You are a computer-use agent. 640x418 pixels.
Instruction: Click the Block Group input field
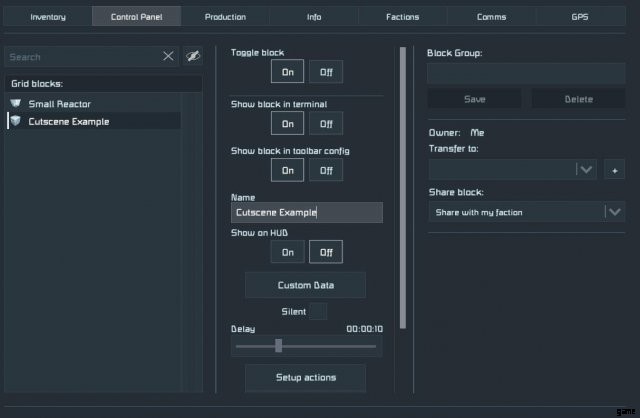526,73
